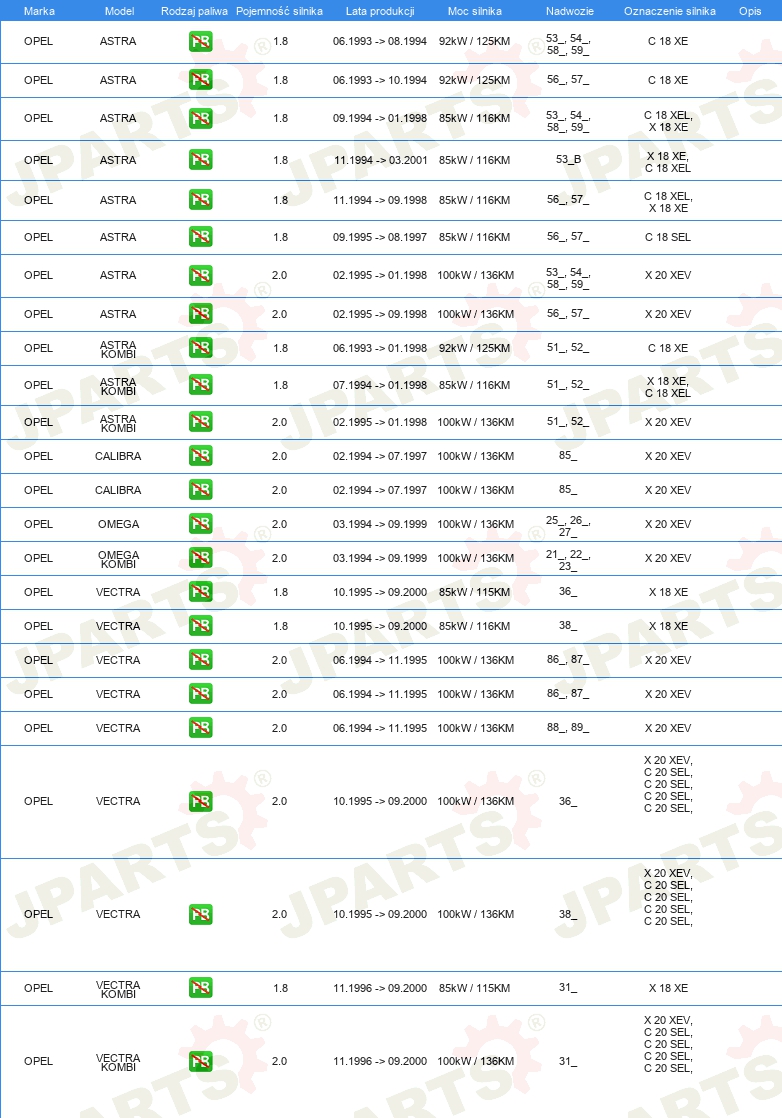Image resolution: width=782 pixels, height=1118 pixels.
Task: Click the fuel icon for ASTRA 2.0 02.1995 -> 09.1998
Action: click(200, 314)
